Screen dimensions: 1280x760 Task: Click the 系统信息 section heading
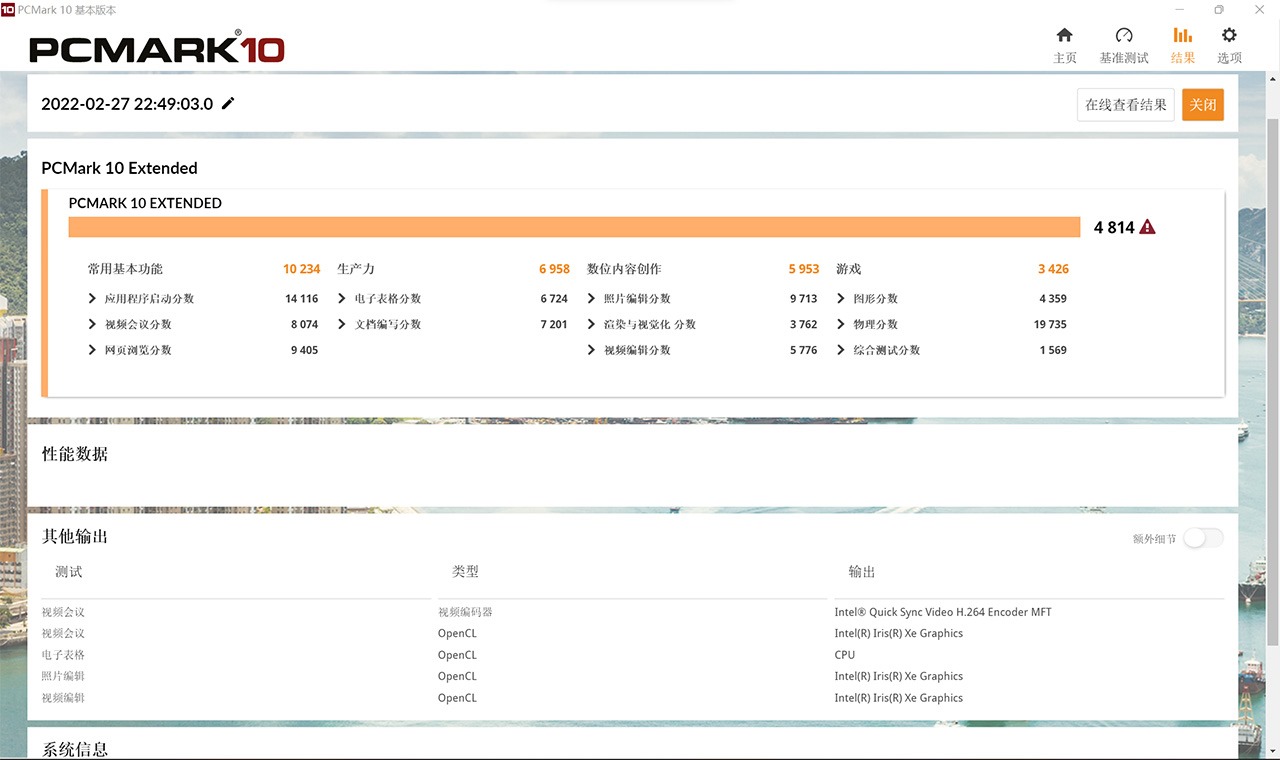click(75, 749)
